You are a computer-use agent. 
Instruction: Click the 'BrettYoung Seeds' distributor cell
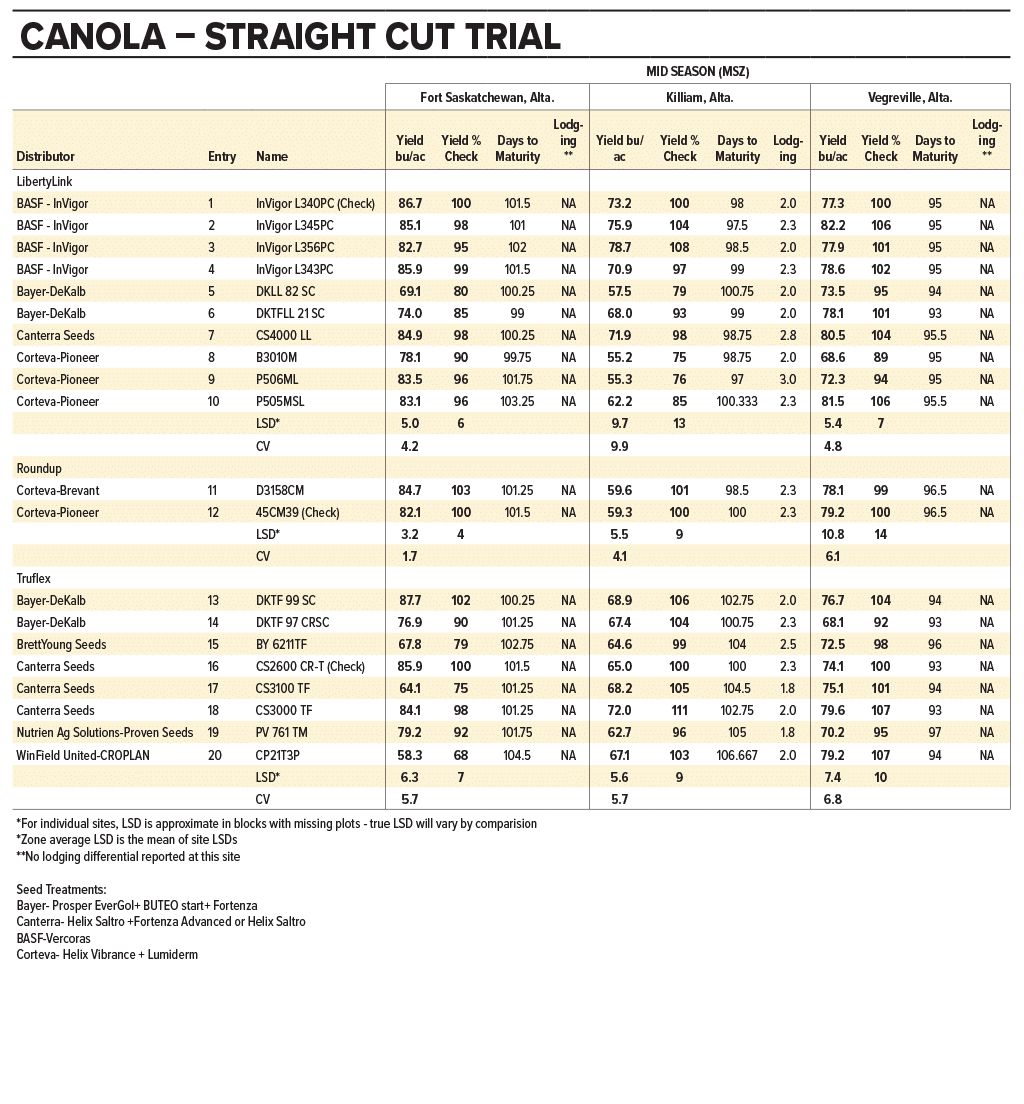point(61,644)
